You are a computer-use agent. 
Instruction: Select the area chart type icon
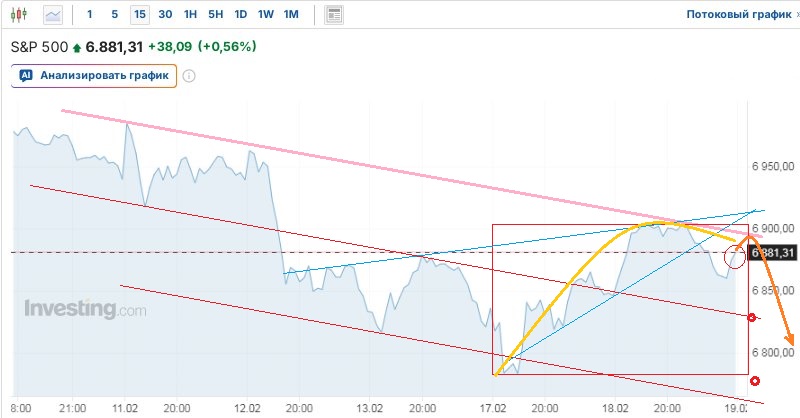(x=53, y=15)
